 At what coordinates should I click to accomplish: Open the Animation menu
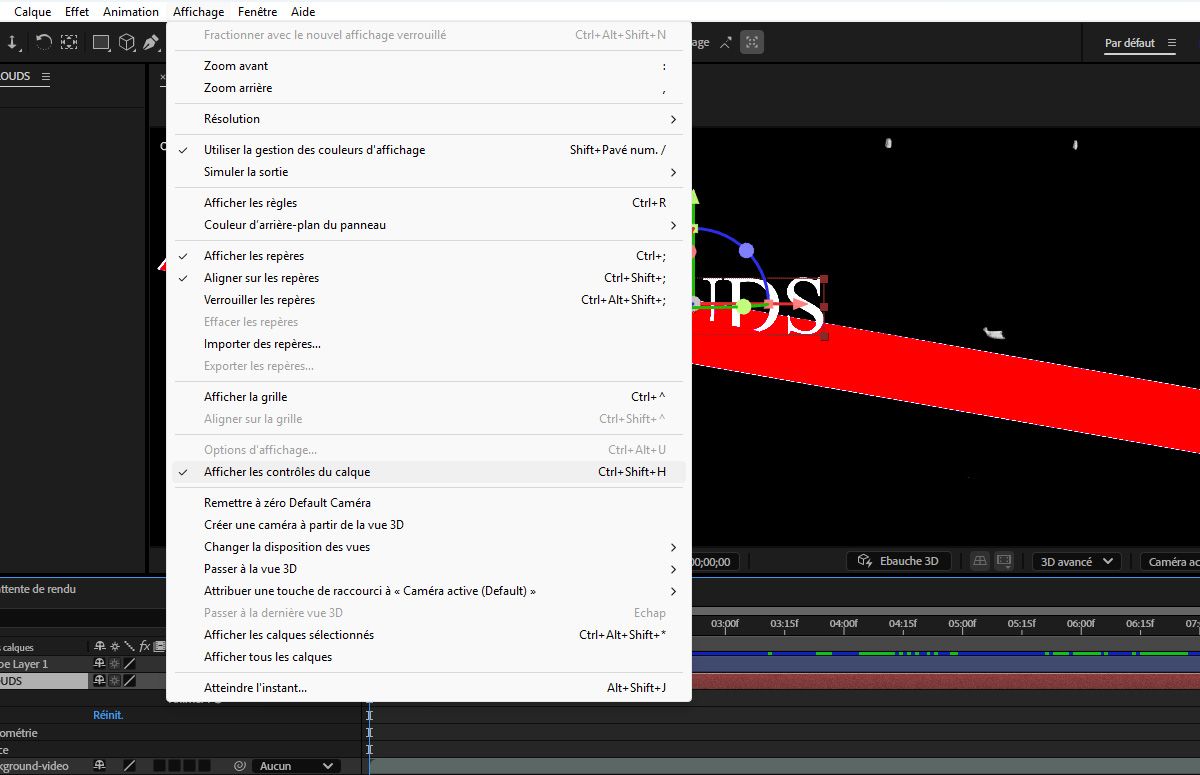point(131,12)
